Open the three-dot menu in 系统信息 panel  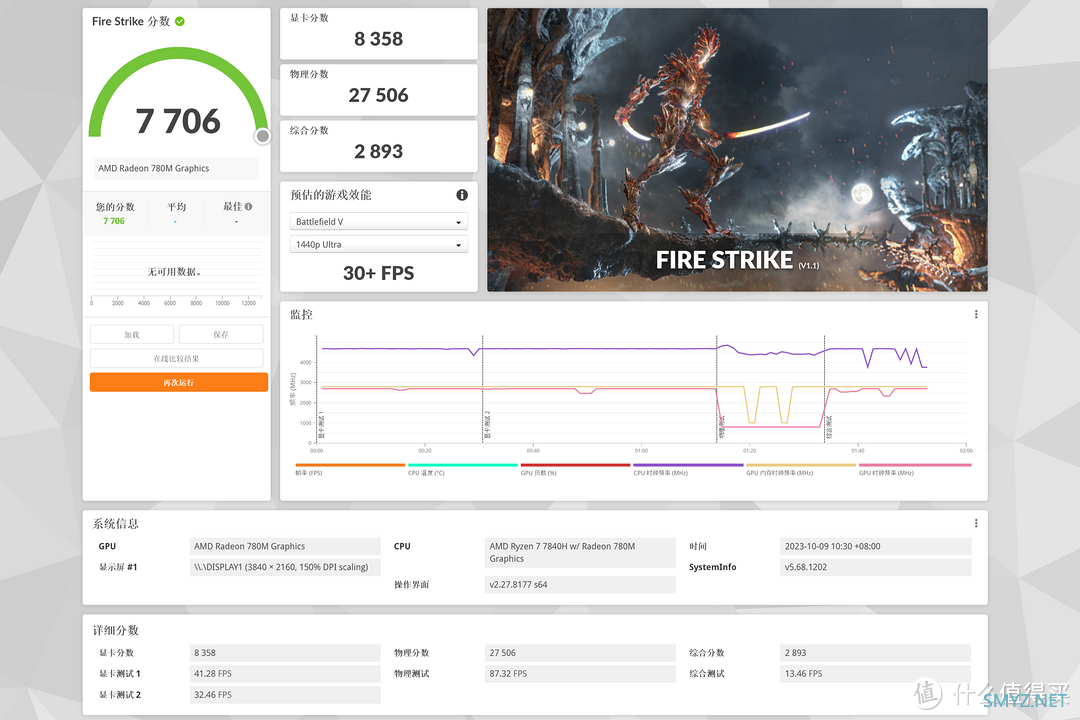[976, 523]
